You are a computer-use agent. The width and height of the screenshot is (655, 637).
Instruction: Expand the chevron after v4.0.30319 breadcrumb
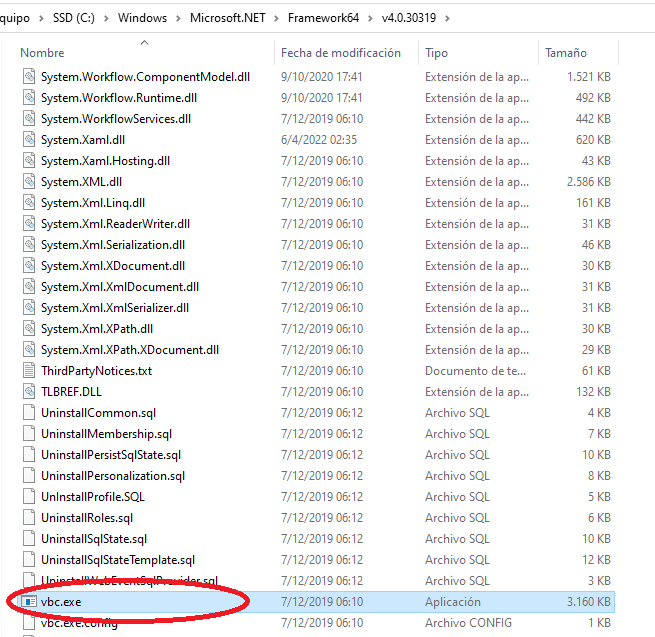pos(447,18)
